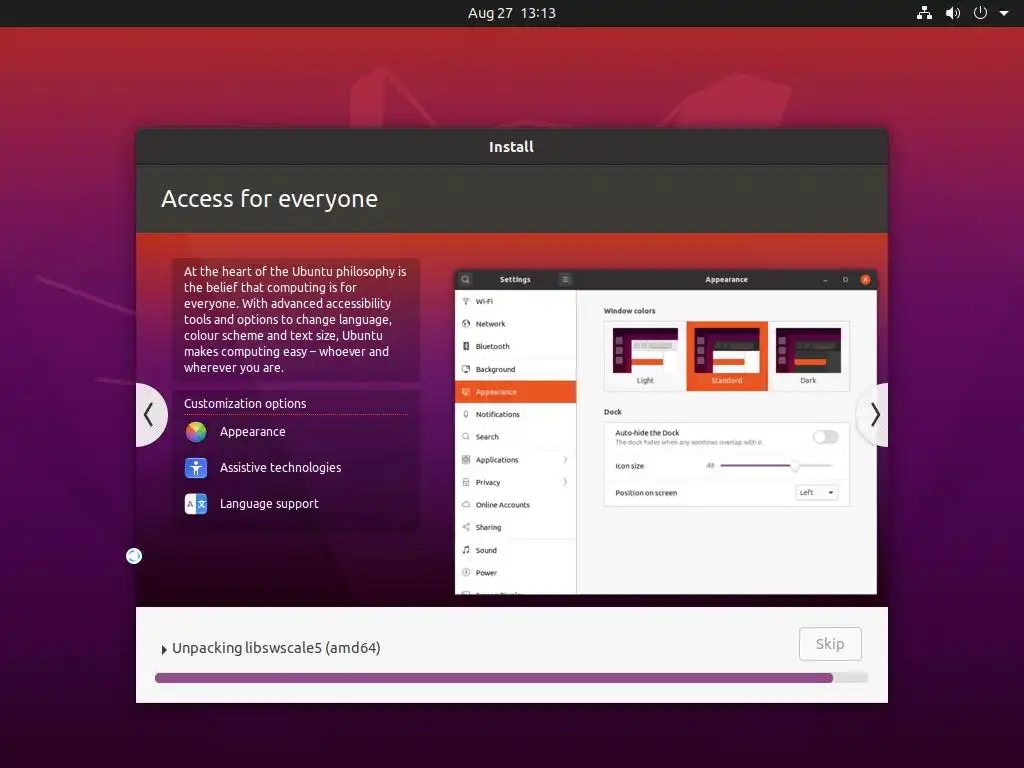The width and height of the screenshot is (1024, 768).
Task: Click the Dock section label
Action: pos(613,412)
